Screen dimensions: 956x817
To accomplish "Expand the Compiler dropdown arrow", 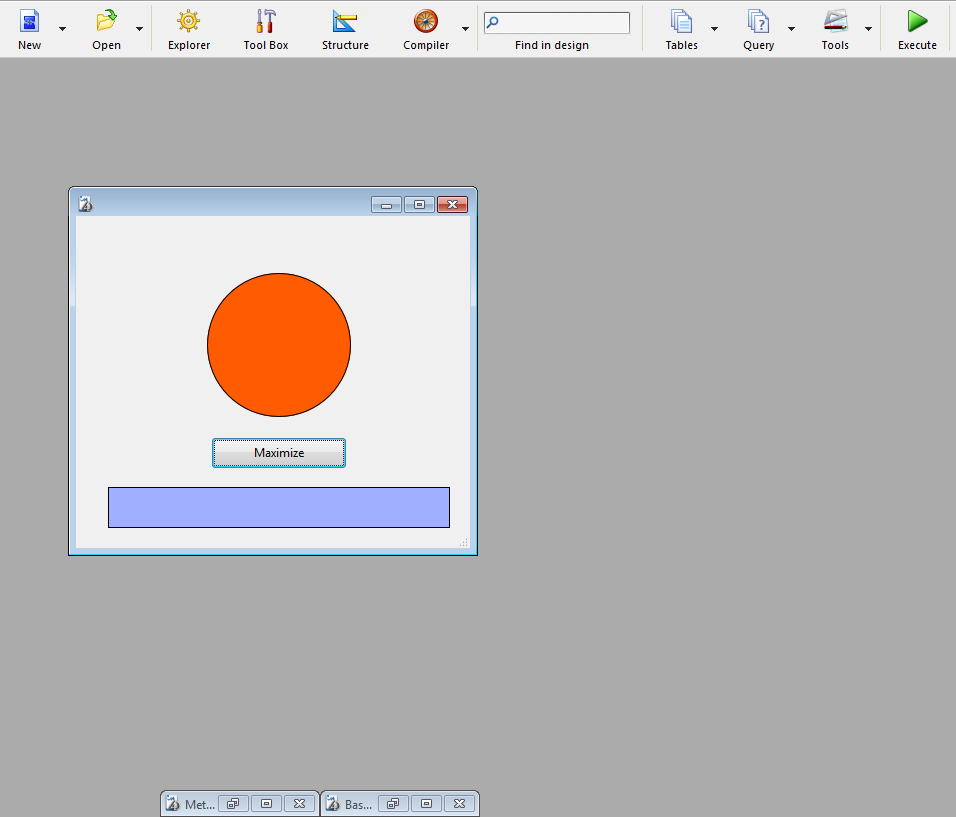I will click(x=465, y=29).
